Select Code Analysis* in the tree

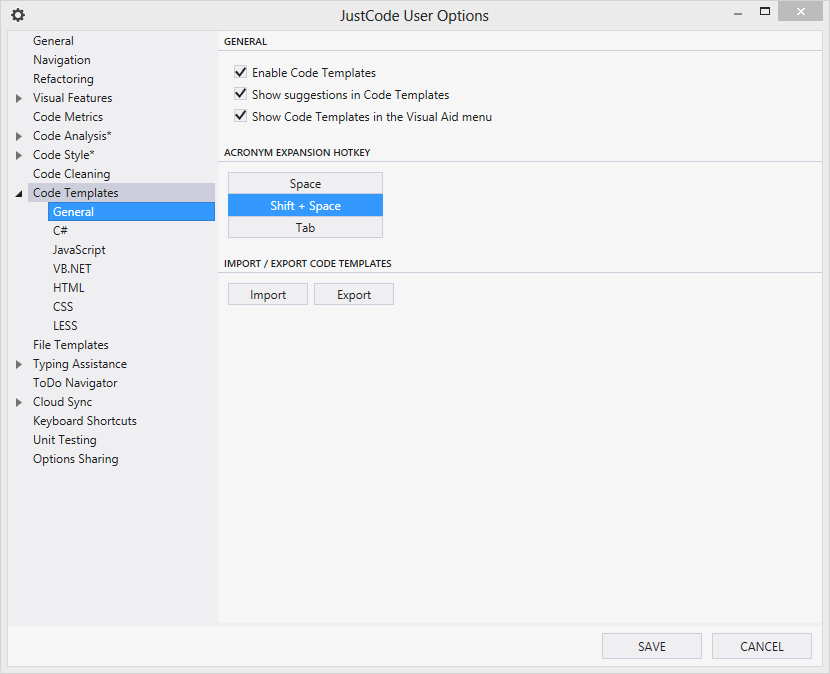pyautogui.click(x=72, y=136)
